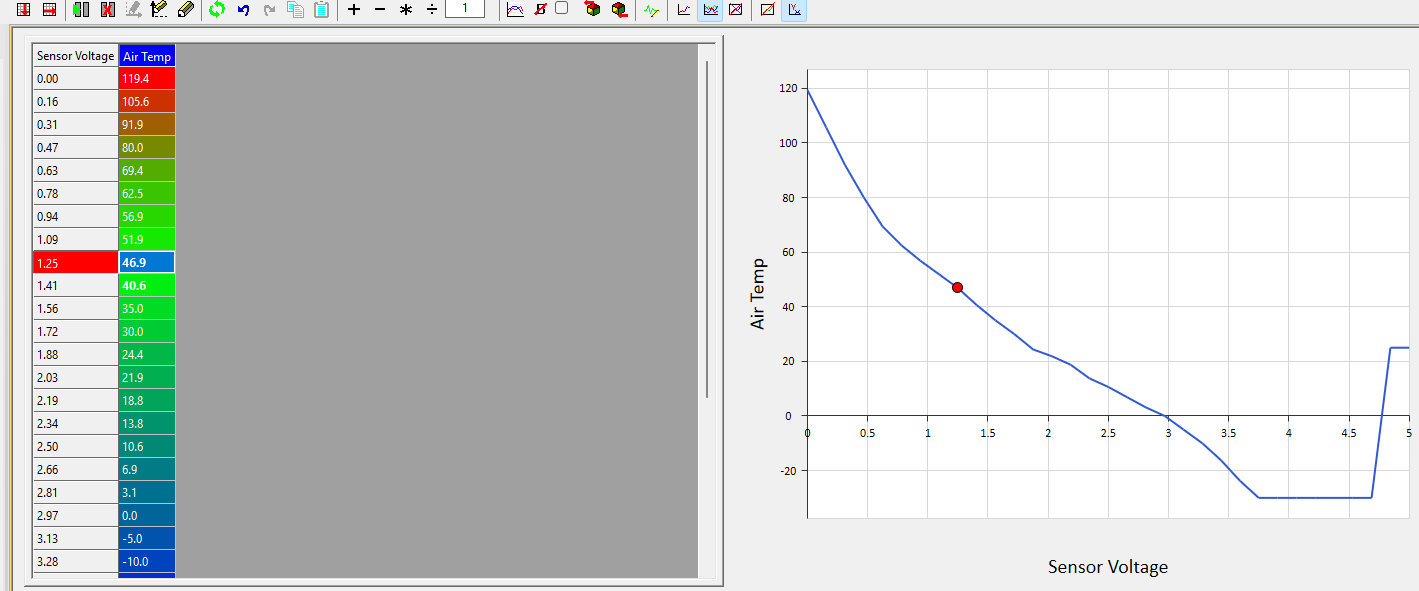This screenshot has width=1419, height=591.
Task: Select the Air Temp cell 69.4
Action: pyautogui.click(x=147, y=170)
